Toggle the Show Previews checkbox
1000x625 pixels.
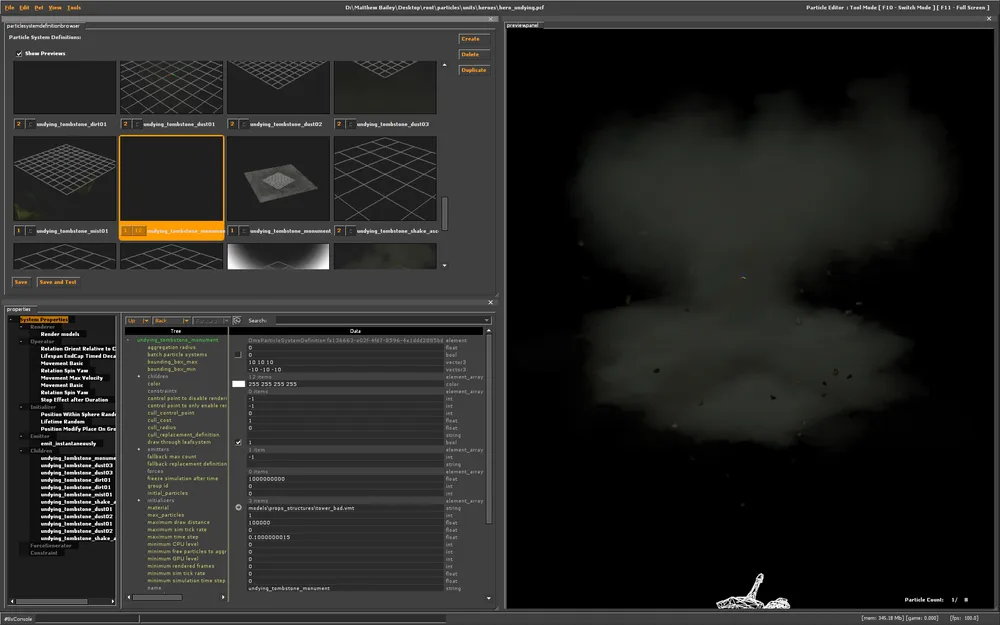[19, 54]
